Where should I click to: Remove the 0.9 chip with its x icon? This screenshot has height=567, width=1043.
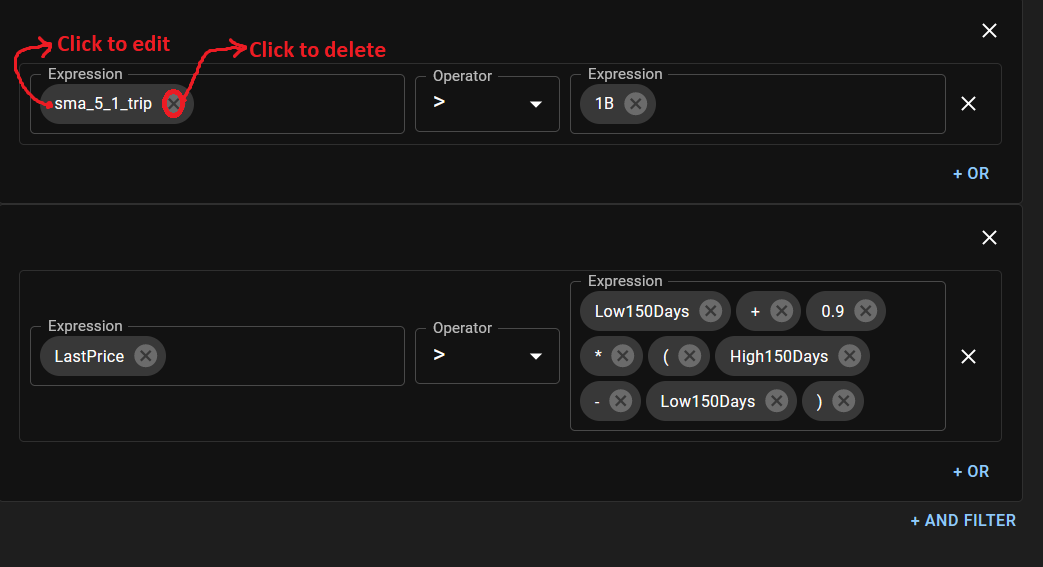[865, 311]
